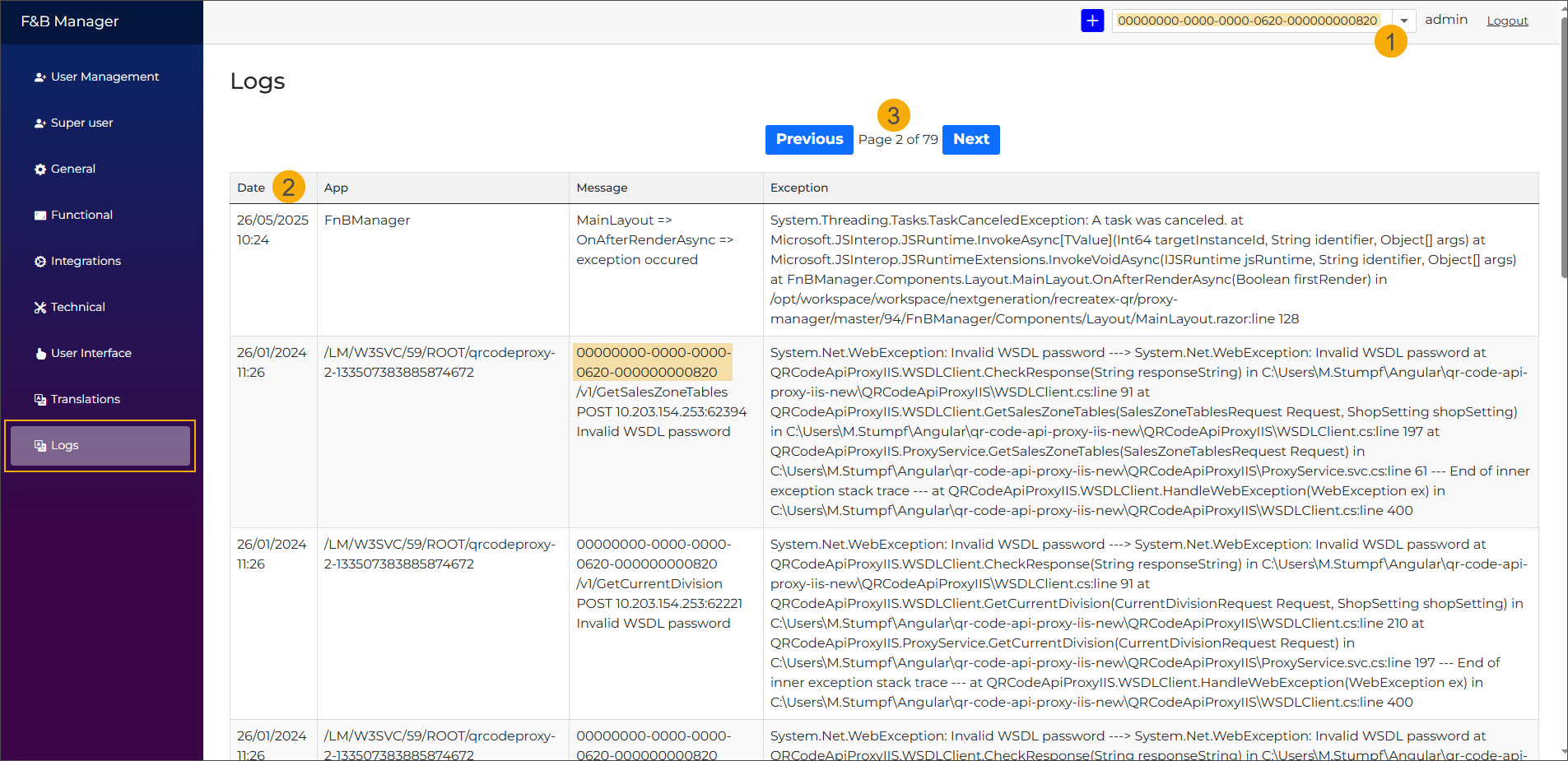Click the User Management sidebar icon
This screenshot has height=761, width=1568.
tap(40, 77)
